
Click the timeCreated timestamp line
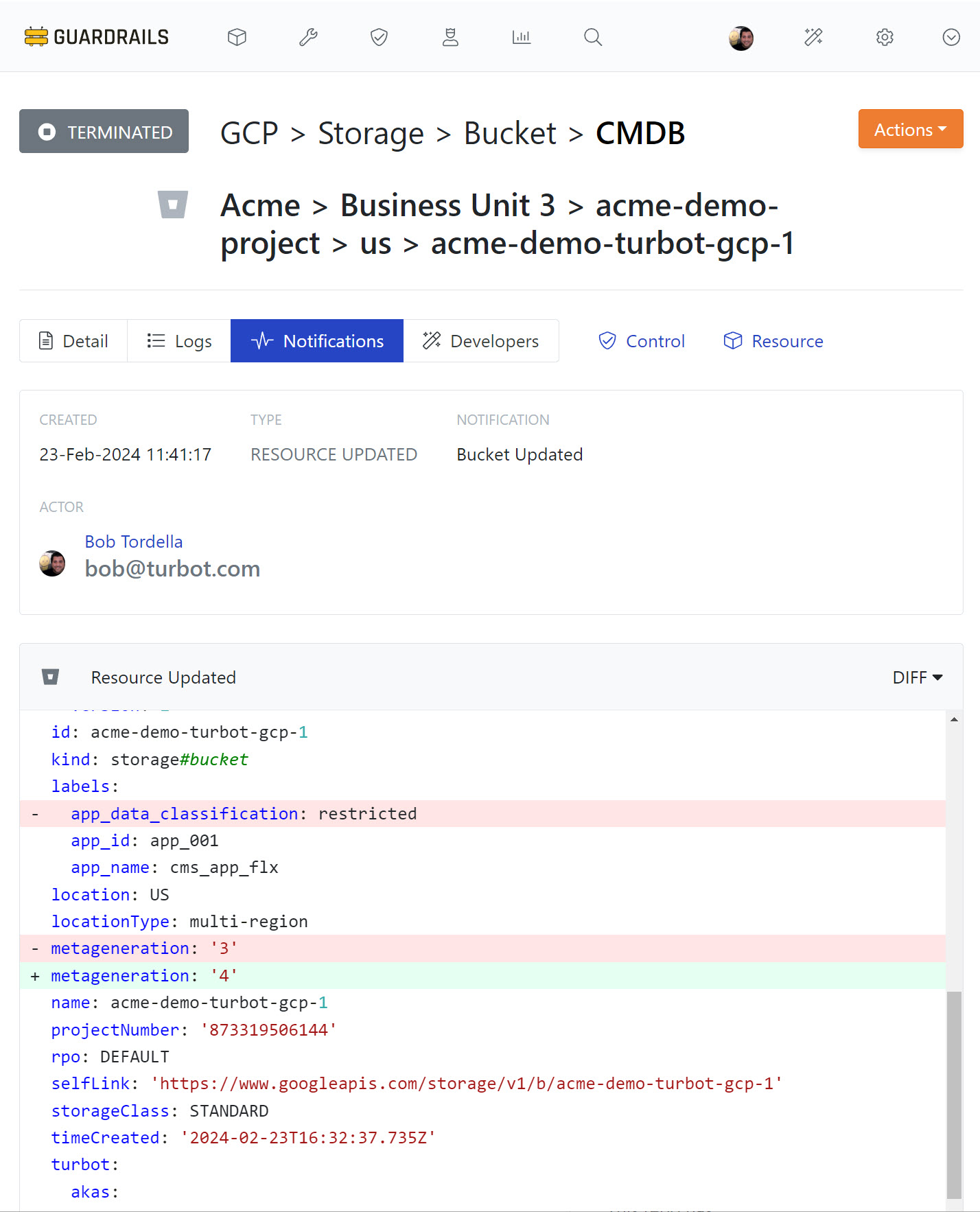tap(243, 1137)
